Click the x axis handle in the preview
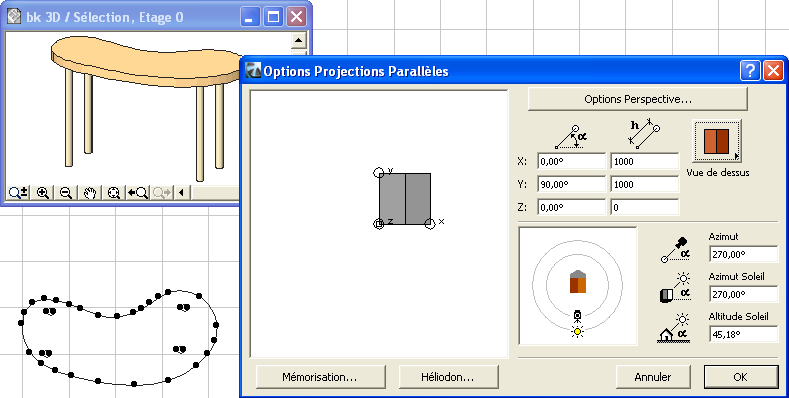Screen dimensions: 789x398 [430, 224]
